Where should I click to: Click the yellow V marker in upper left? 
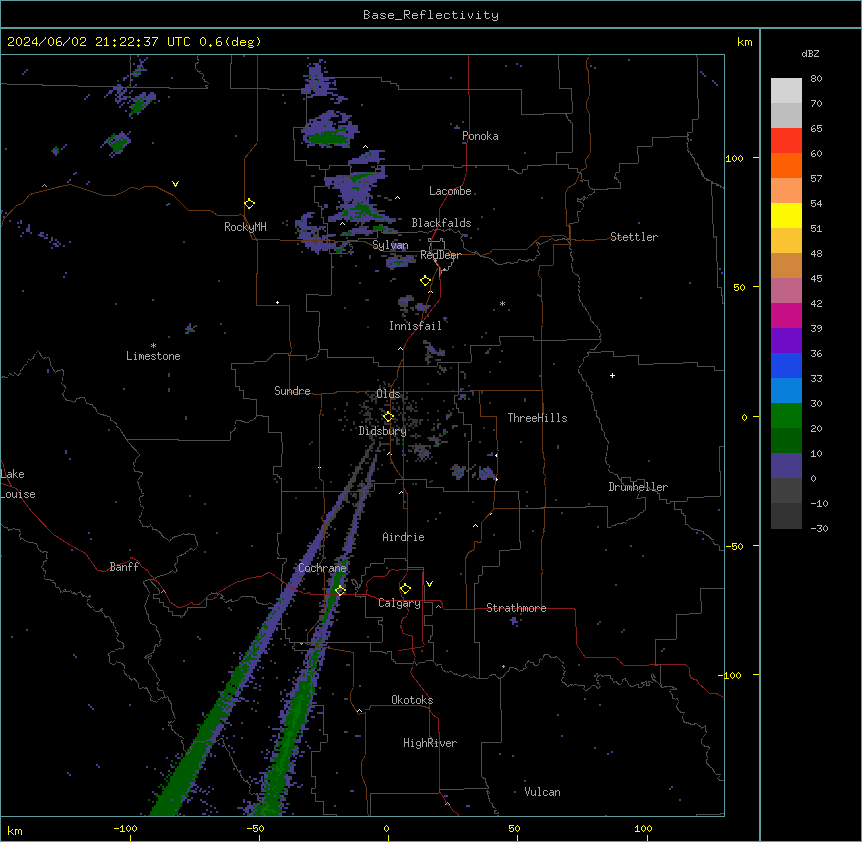point(175,184)
